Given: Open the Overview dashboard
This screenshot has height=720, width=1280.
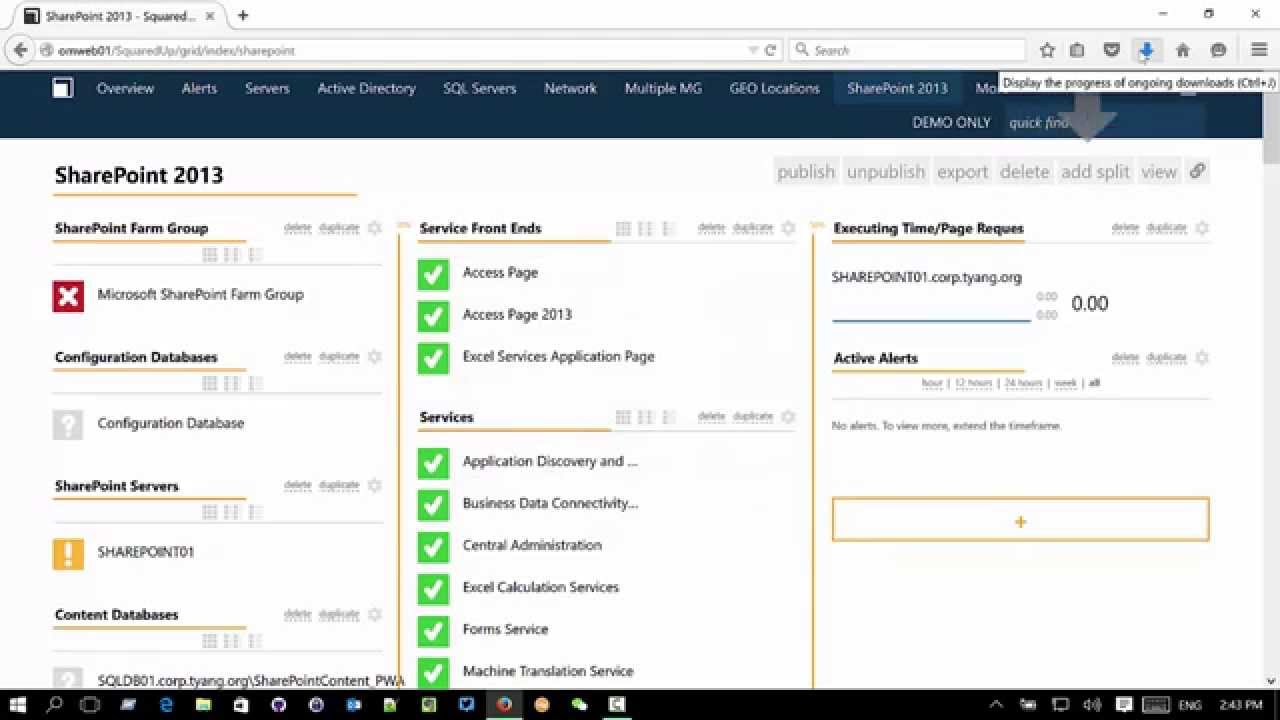Looking at the screenshot, I should tap(125, 88).
